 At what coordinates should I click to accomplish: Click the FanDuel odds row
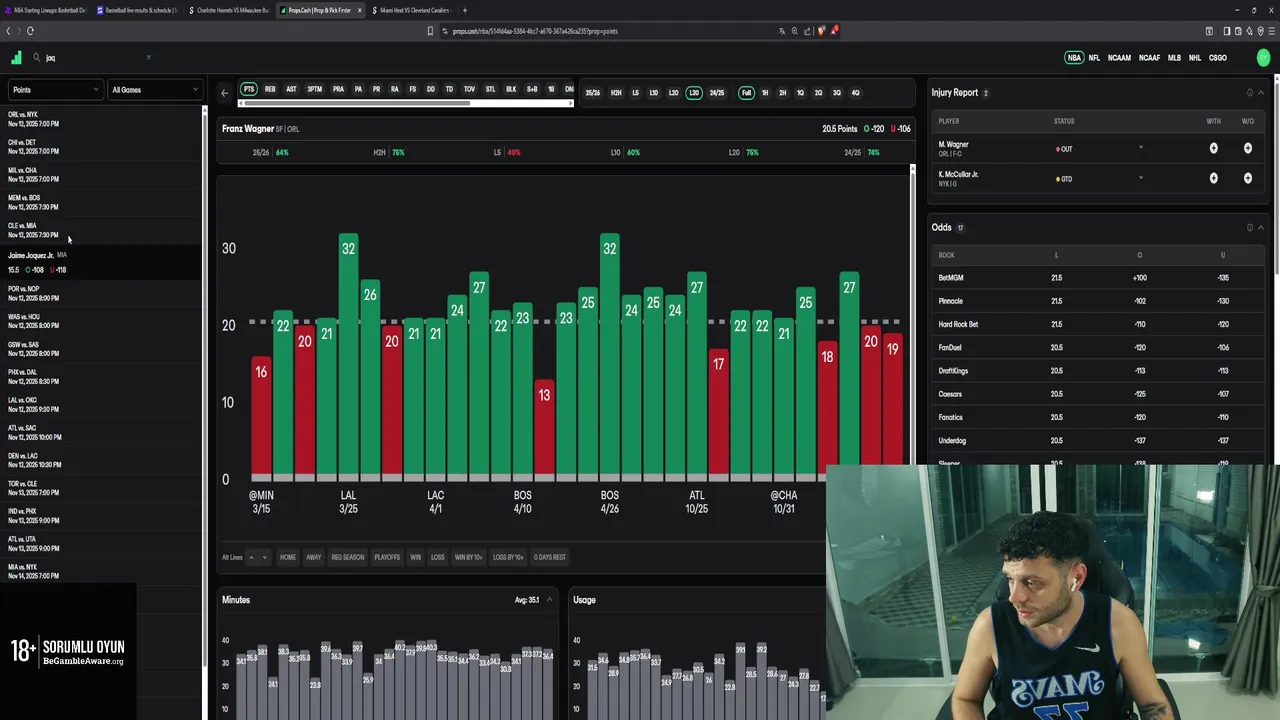point(1098,348)
